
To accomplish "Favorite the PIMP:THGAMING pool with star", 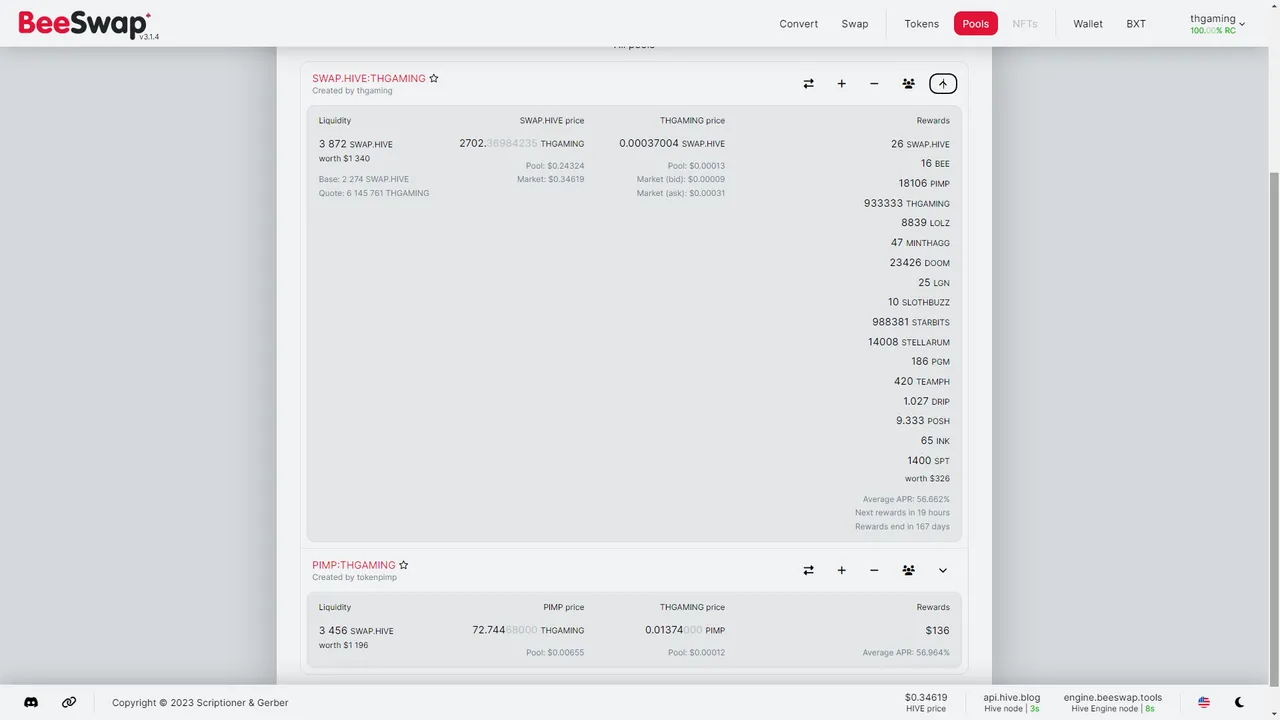I will pyautogui.click(x=404, y=565).
